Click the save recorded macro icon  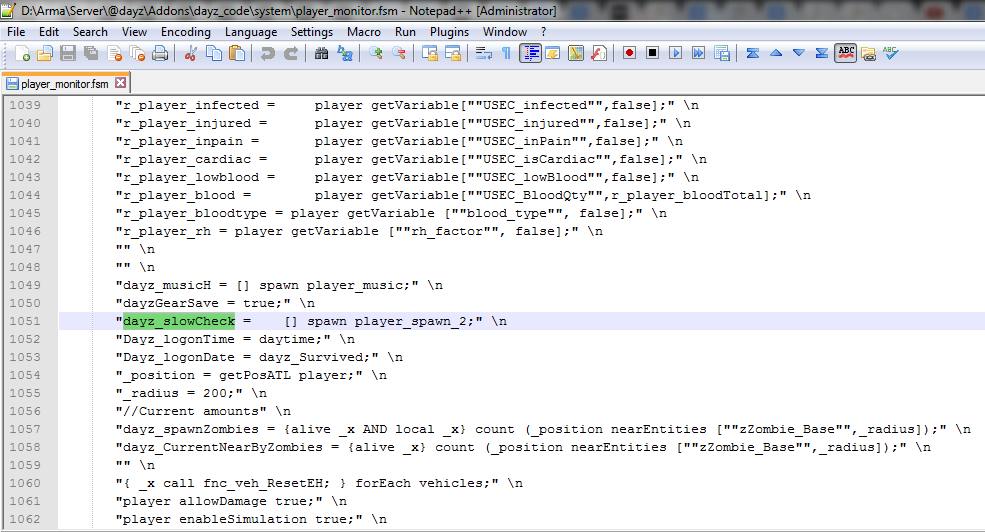click(x=722, y=53)
